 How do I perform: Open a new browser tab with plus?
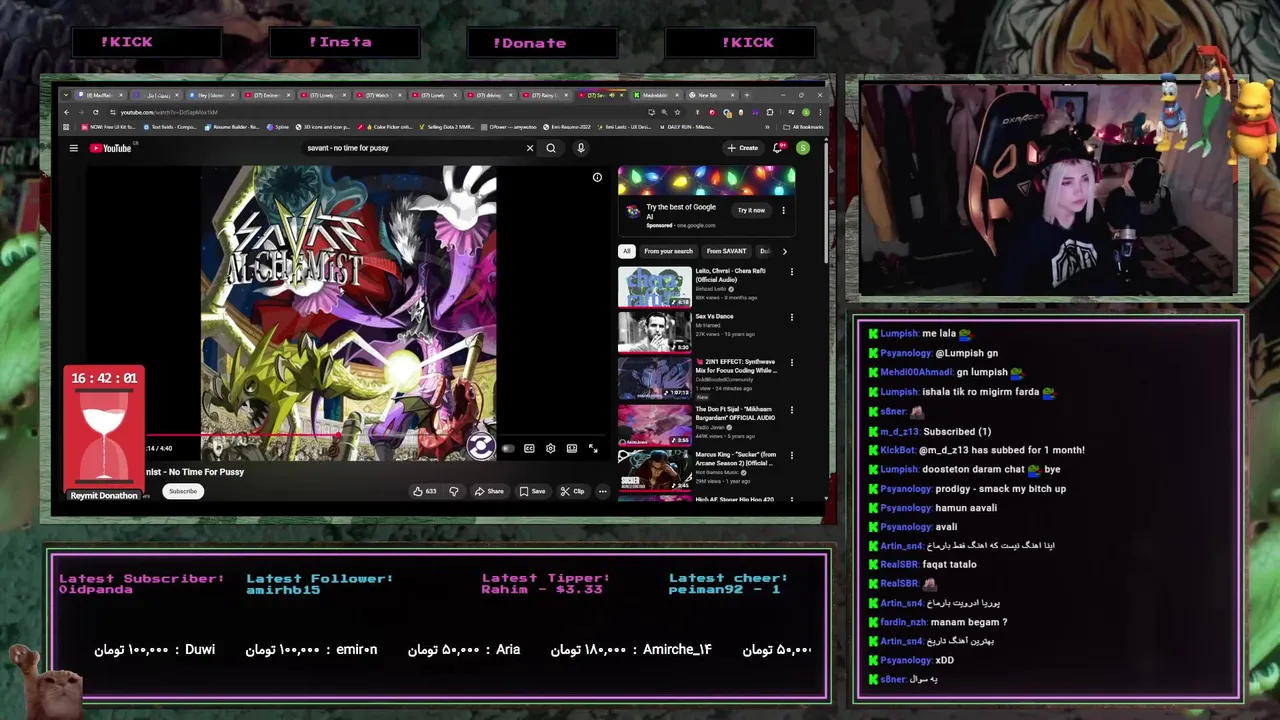(746, 95)
